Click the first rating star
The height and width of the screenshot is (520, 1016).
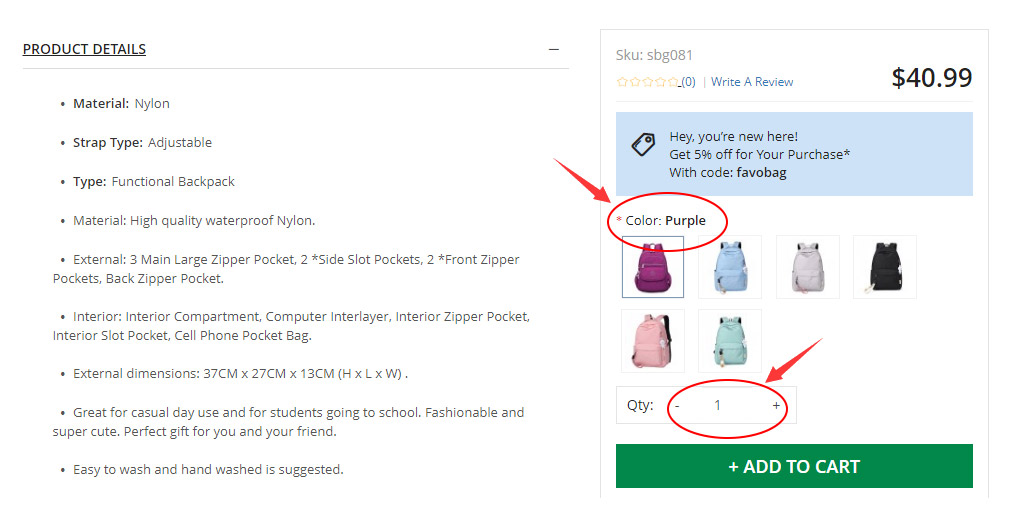(x=622, y=82)
